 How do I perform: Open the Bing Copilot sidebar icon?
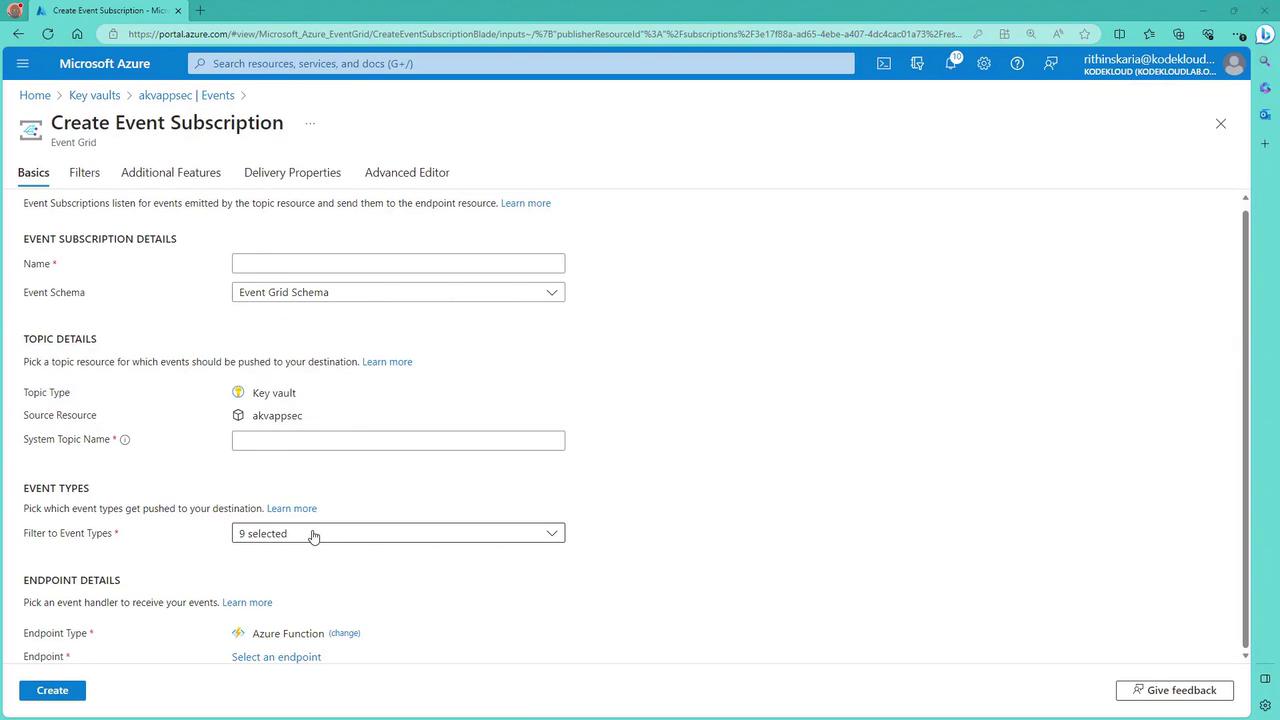coord(1265,34)
